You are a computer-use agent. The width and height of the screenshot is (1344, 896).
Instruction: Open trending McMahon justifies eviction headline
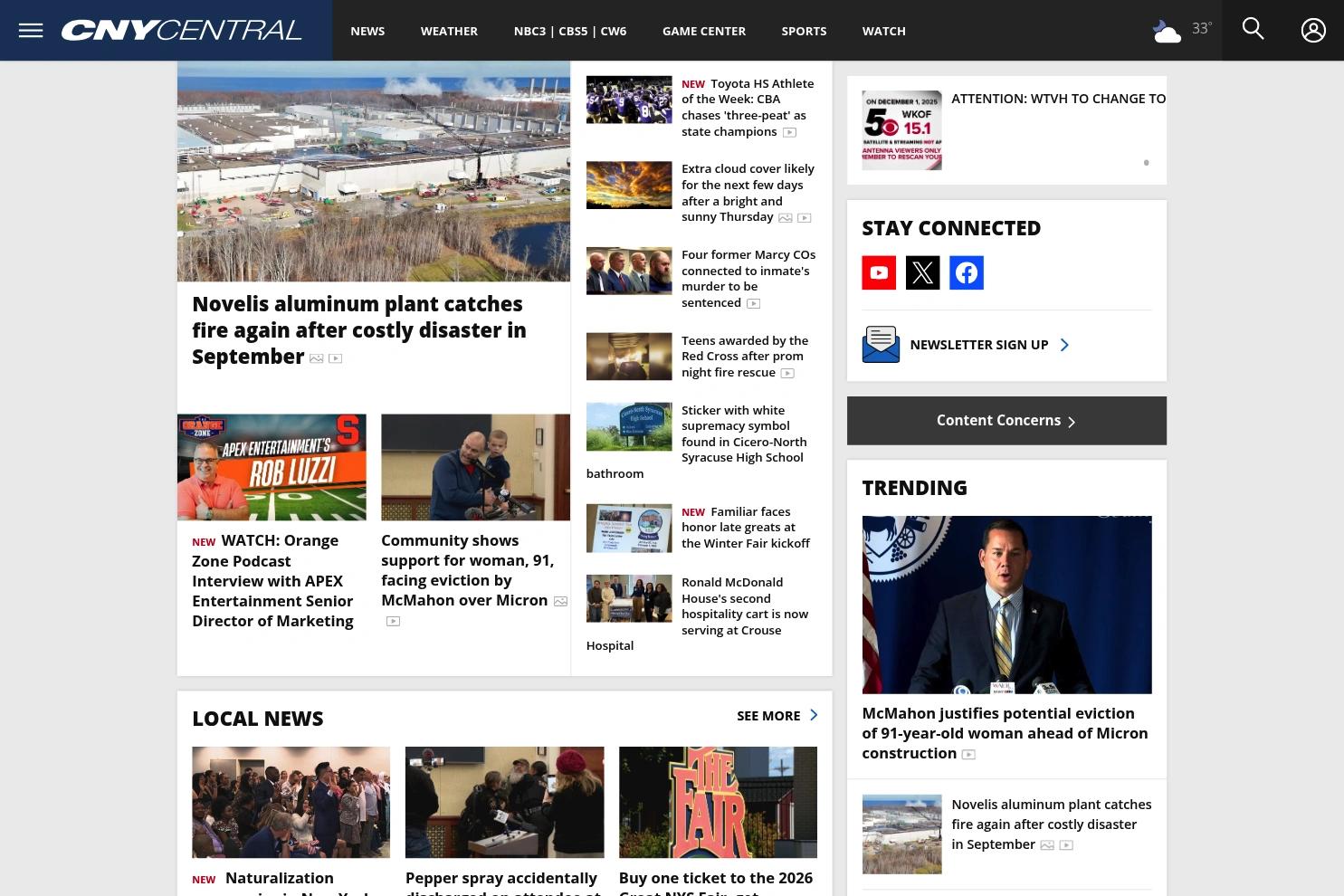pyautogui.click(x=1005, y=733)
